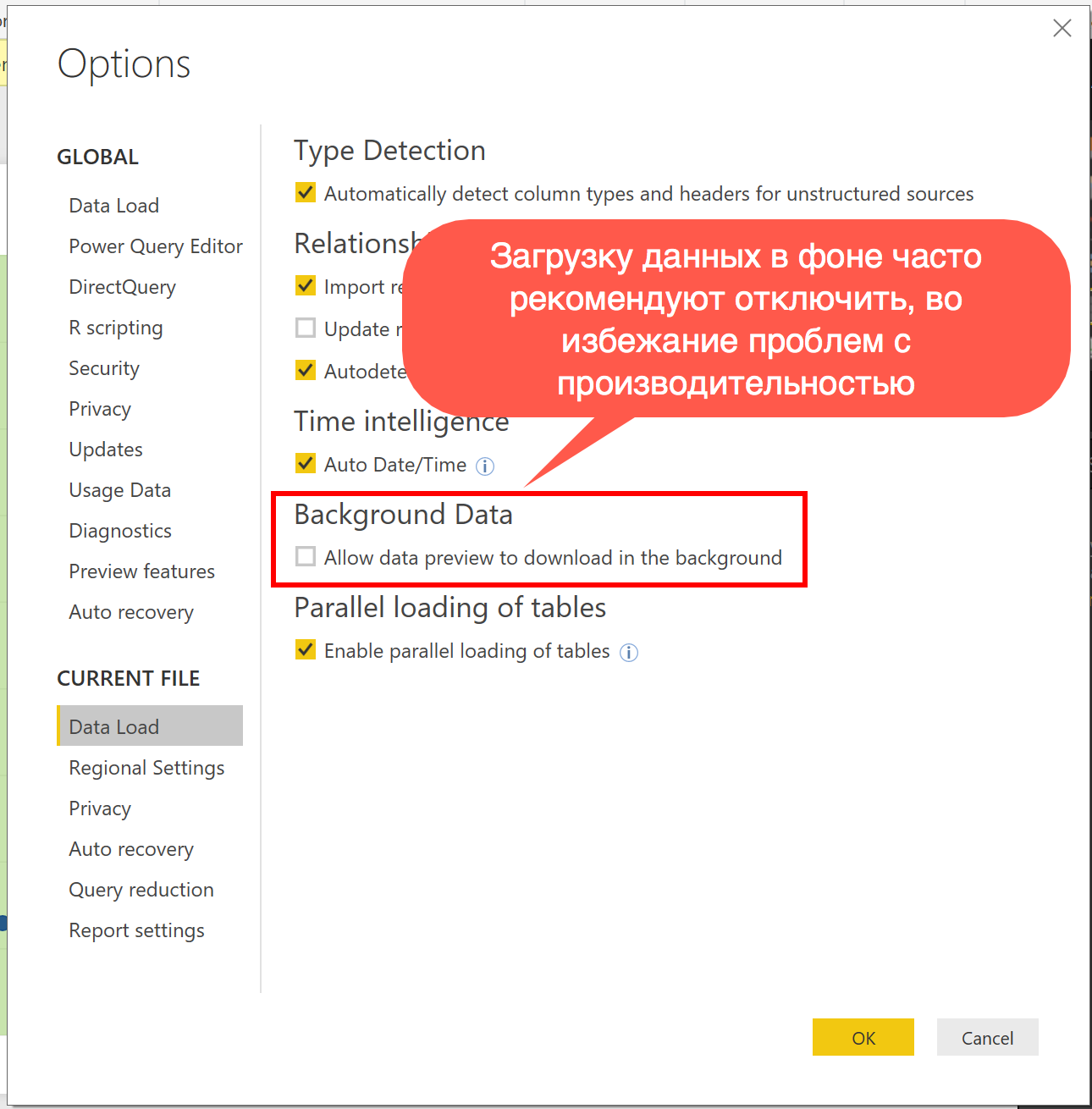Open Global Data Load settings
Viewport: 1092px width, 1109px height.
click(x=114, y=206)
